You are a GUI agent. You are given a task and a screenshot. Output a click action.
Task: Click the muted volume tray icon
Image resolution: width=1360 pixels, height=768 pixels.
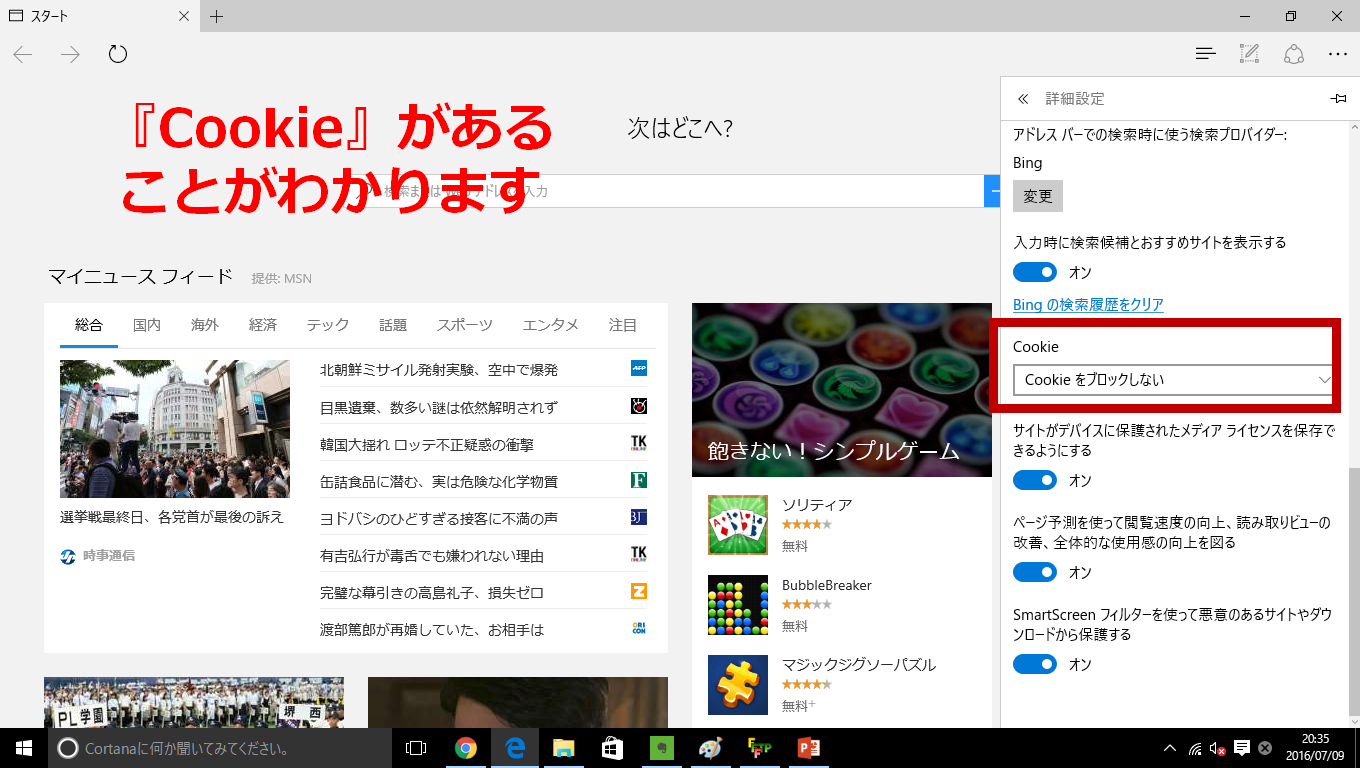click(x=1218, y=748)
